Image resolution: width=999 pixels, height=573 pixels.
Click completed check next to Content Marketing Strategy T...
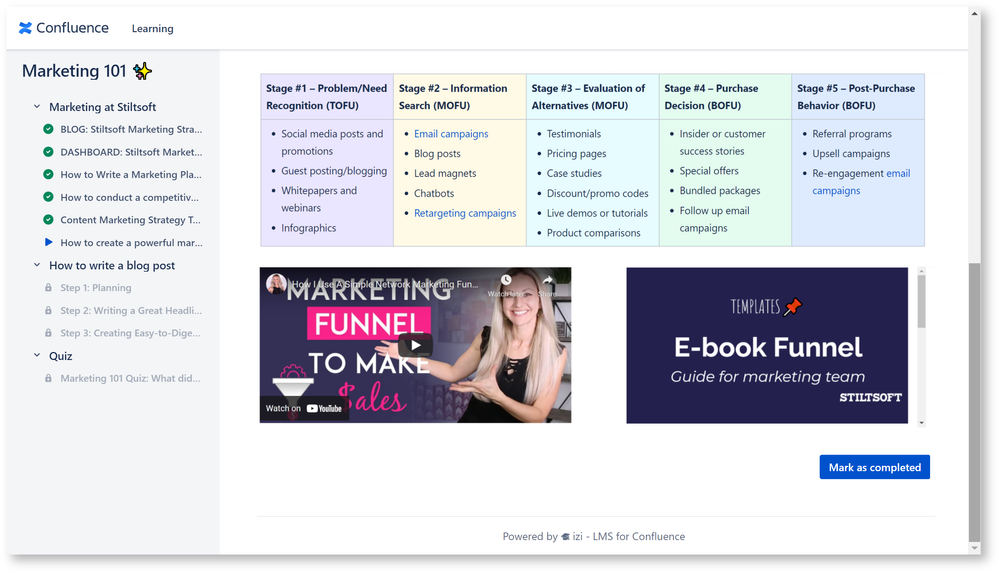pos(48,219)
